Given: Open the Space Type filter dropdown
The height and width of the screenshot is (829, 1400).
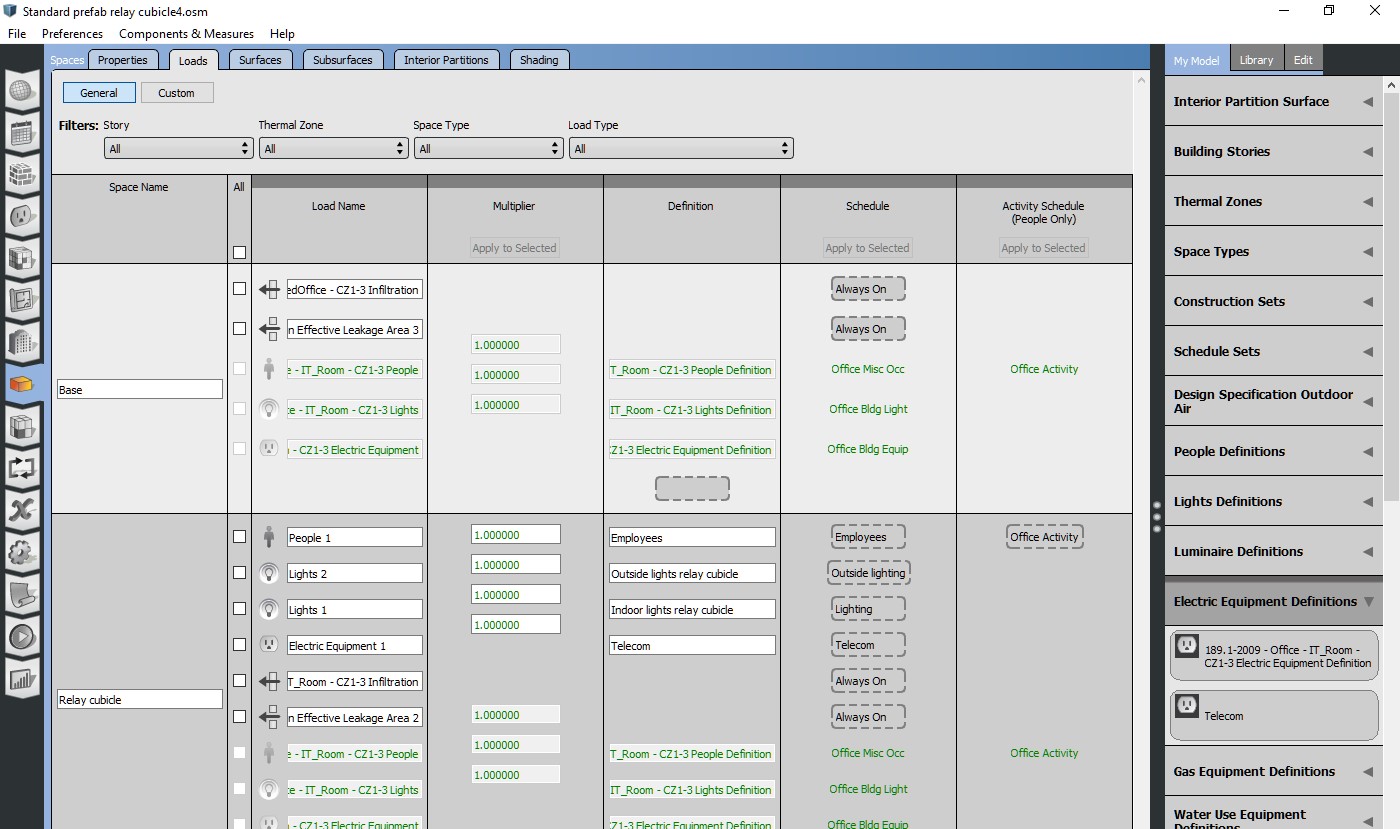Looking at the screenshot, I should [488, 148].
